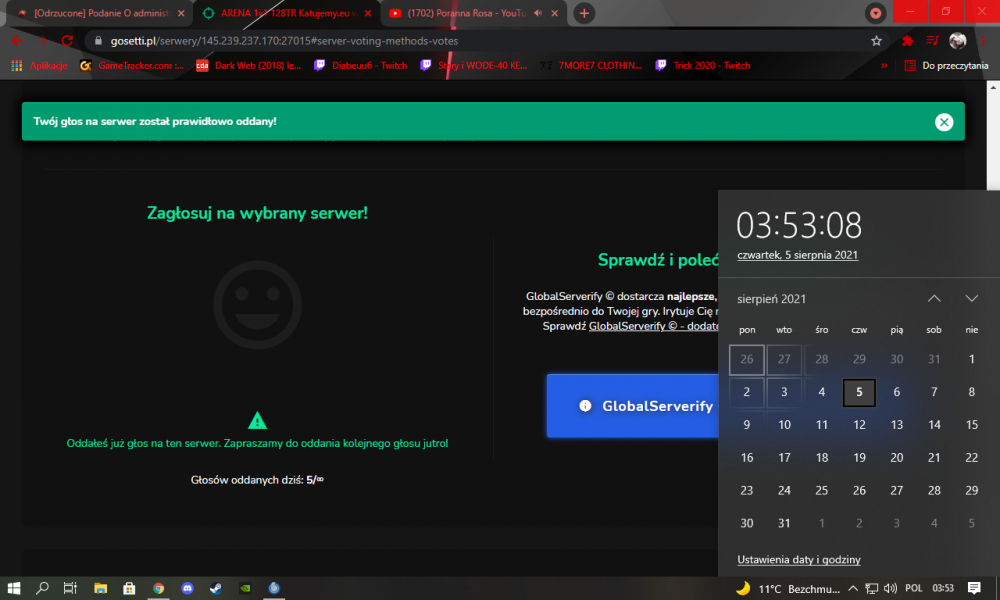The width and height of the screenshot is (1000, 600).
Task: Click czwartek, 5 sierpnia 2021 date link
Action: click(797, 255)
